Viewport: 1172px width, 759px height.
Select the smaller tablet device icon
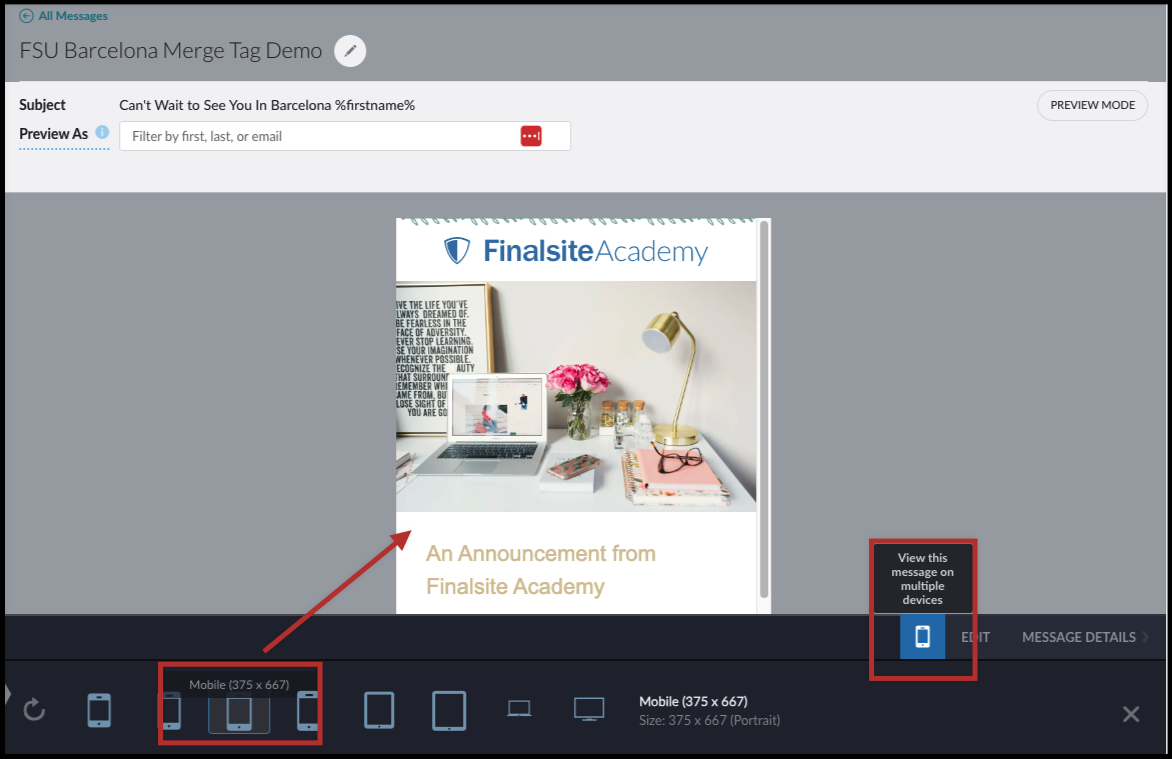379,710
